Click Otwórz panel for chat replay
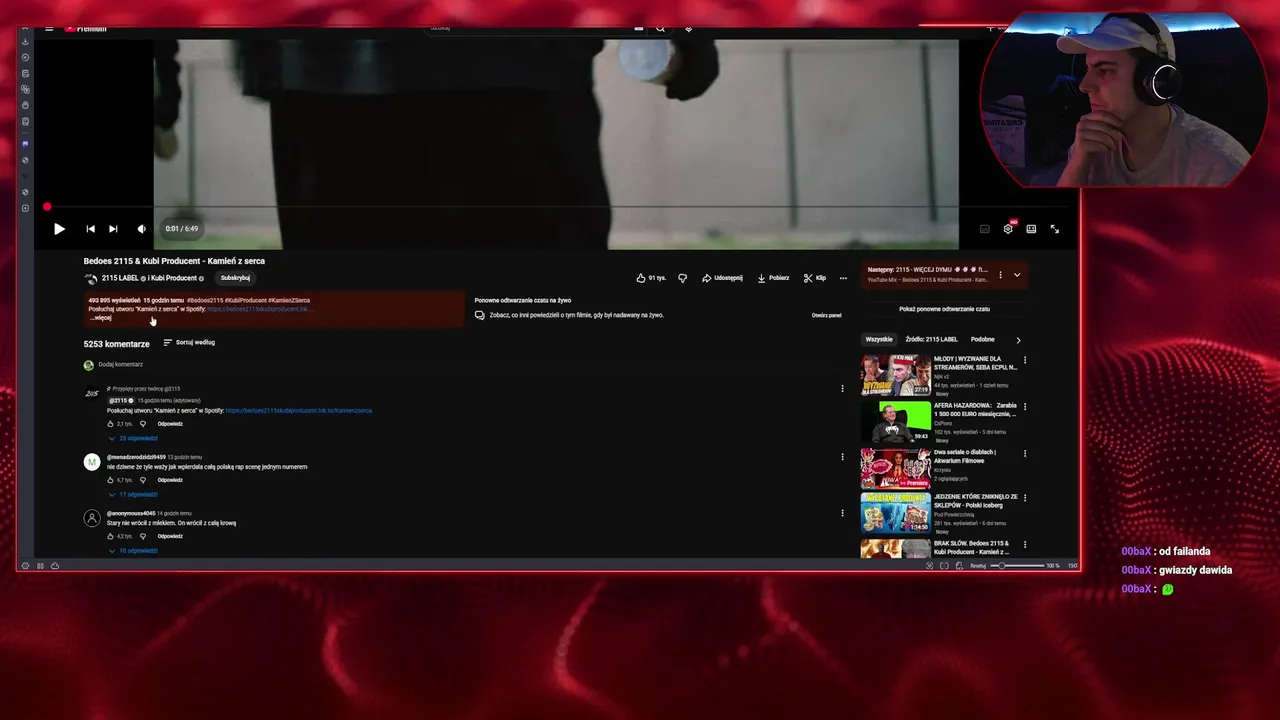 coord(826,315)
